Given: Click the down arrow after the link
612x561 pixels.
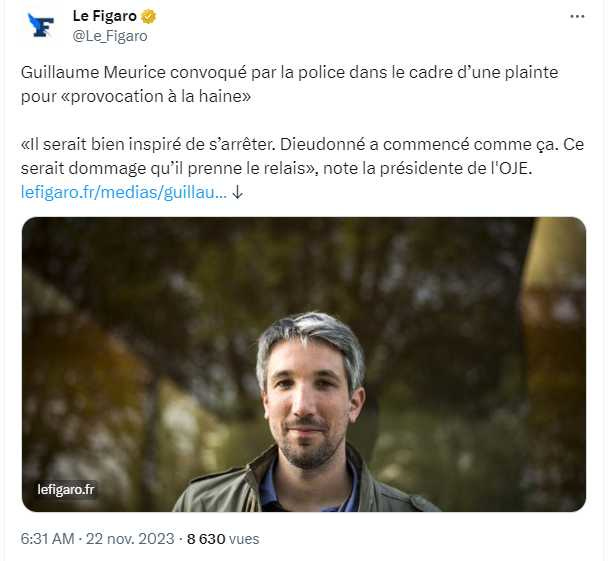Looking at the screenshot, I should [237, 192].
